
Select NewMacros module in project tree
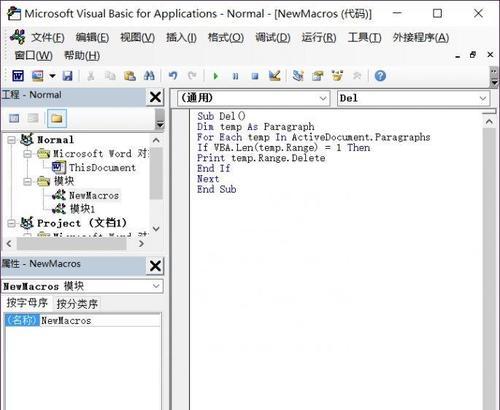(94, 195)
